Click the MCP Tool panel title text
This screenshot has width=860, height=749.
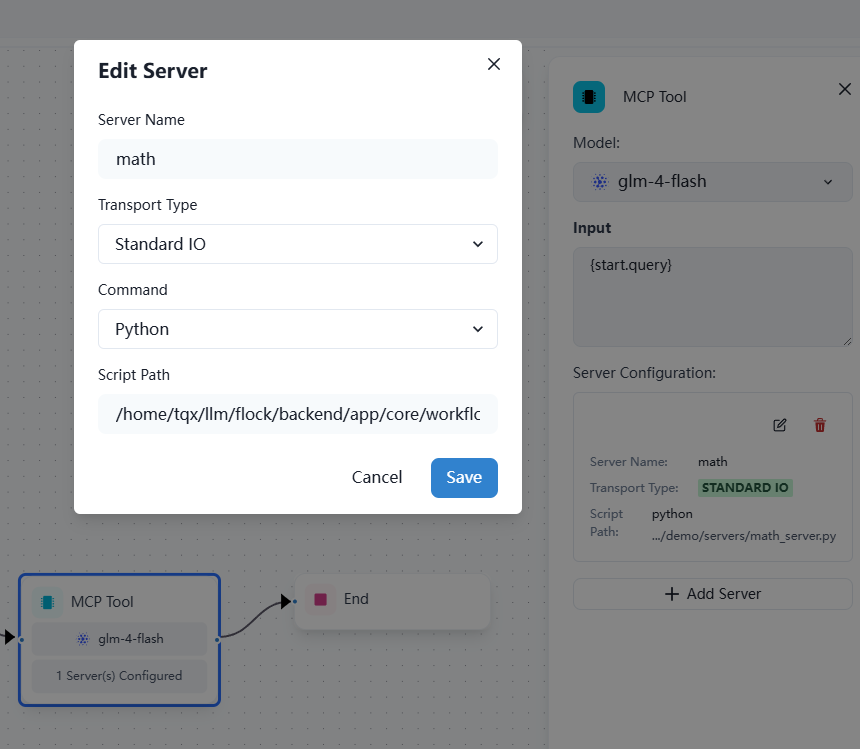tap(654, 97)
